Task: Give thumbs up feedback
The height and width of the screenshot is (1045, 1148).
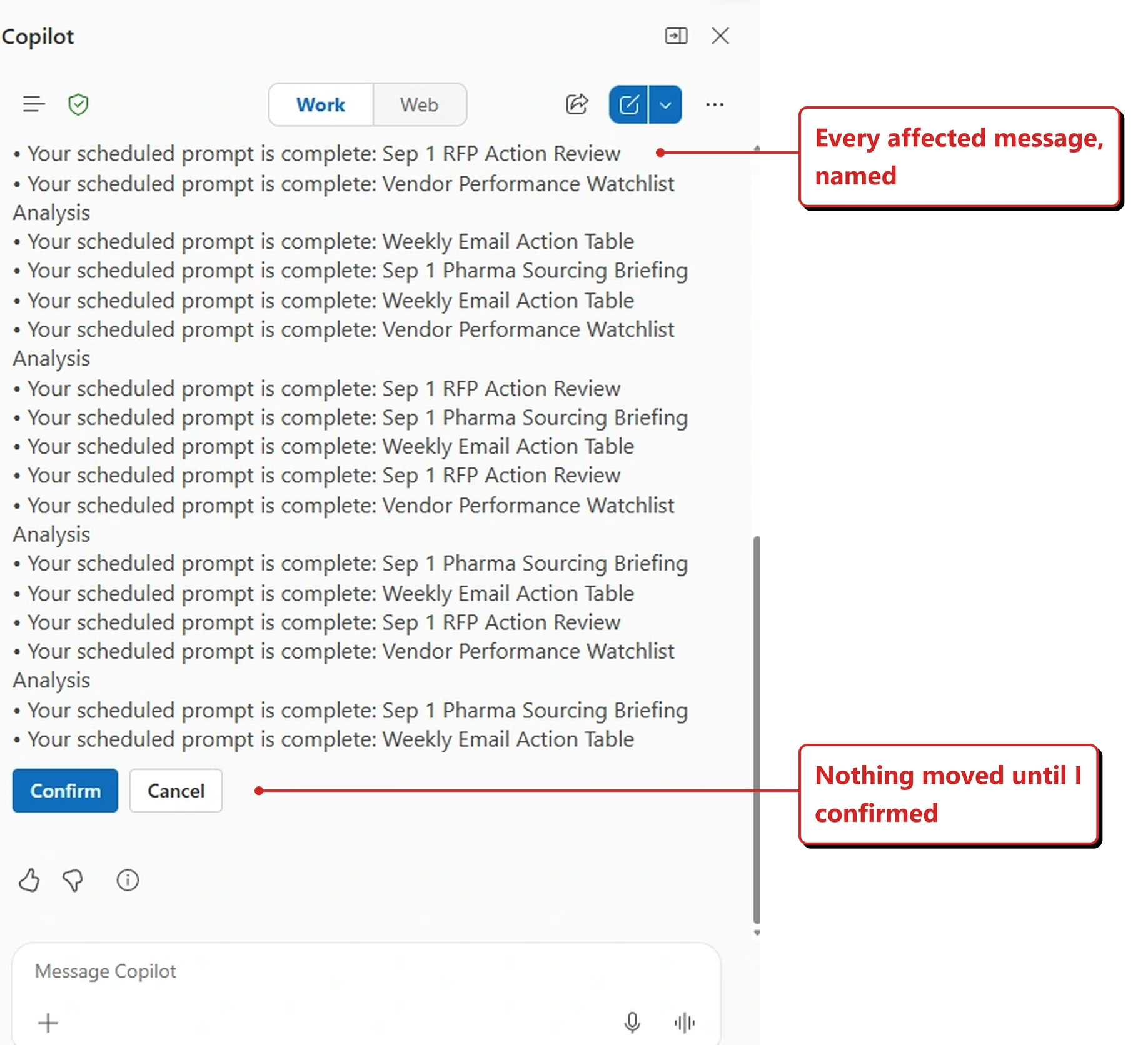Action: [x=29, y=880]
